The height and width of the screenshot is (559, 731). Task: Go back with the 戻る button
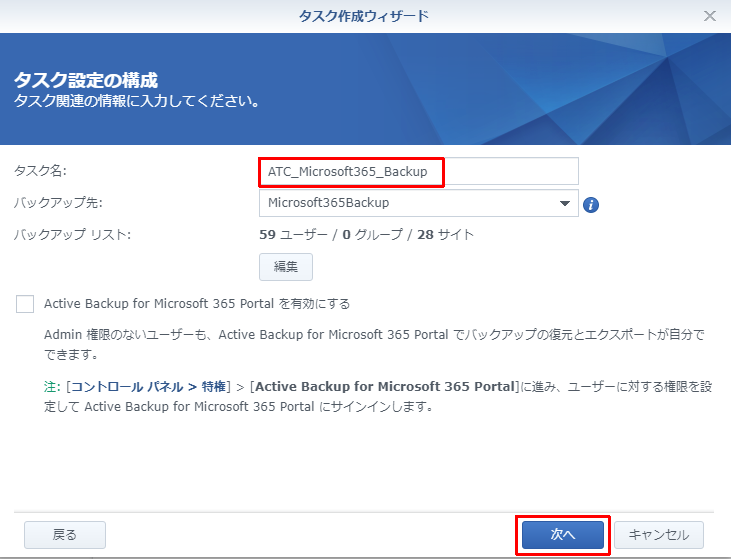click(65, 535)
